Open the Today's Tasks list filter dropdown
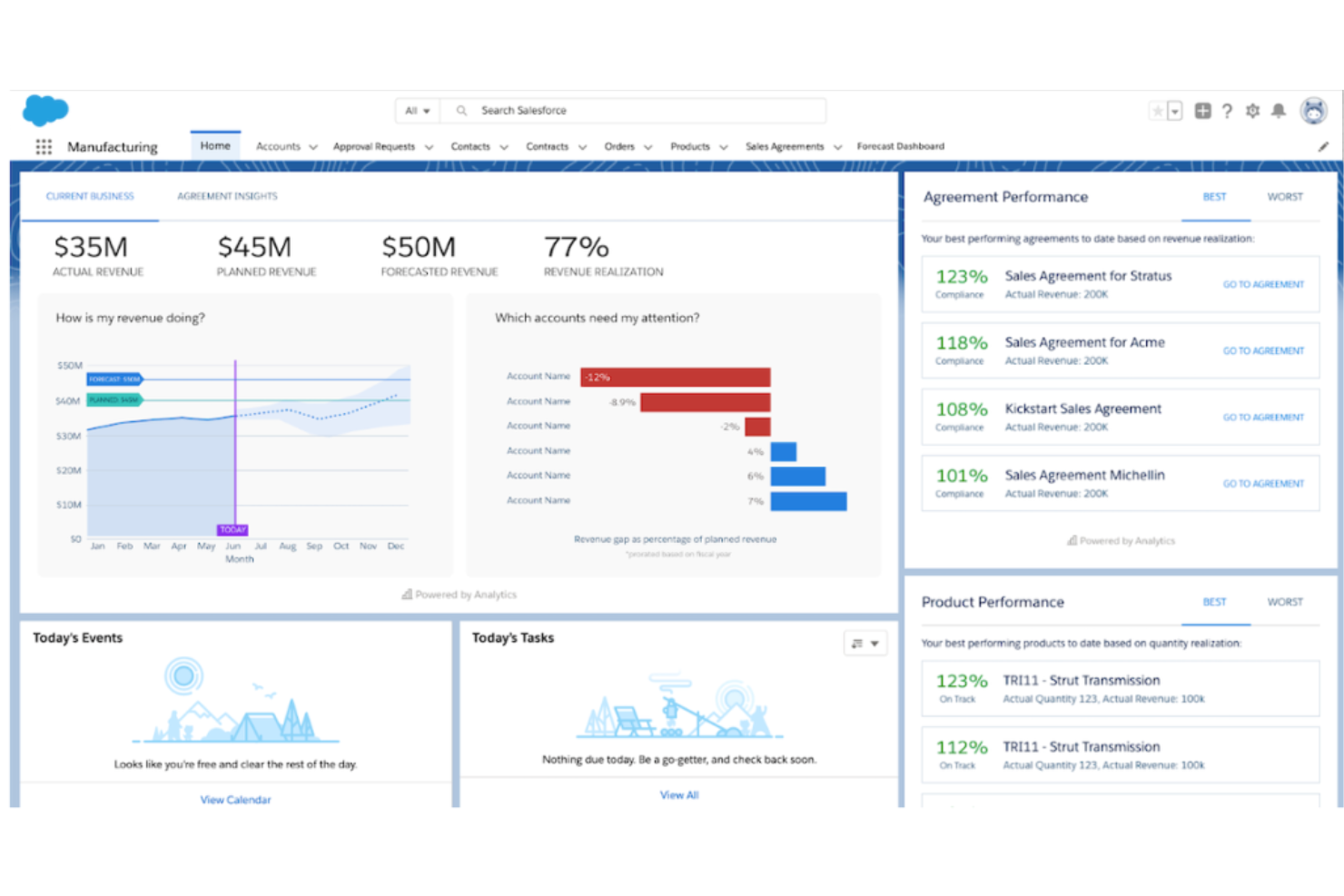 tap(865, 643)
